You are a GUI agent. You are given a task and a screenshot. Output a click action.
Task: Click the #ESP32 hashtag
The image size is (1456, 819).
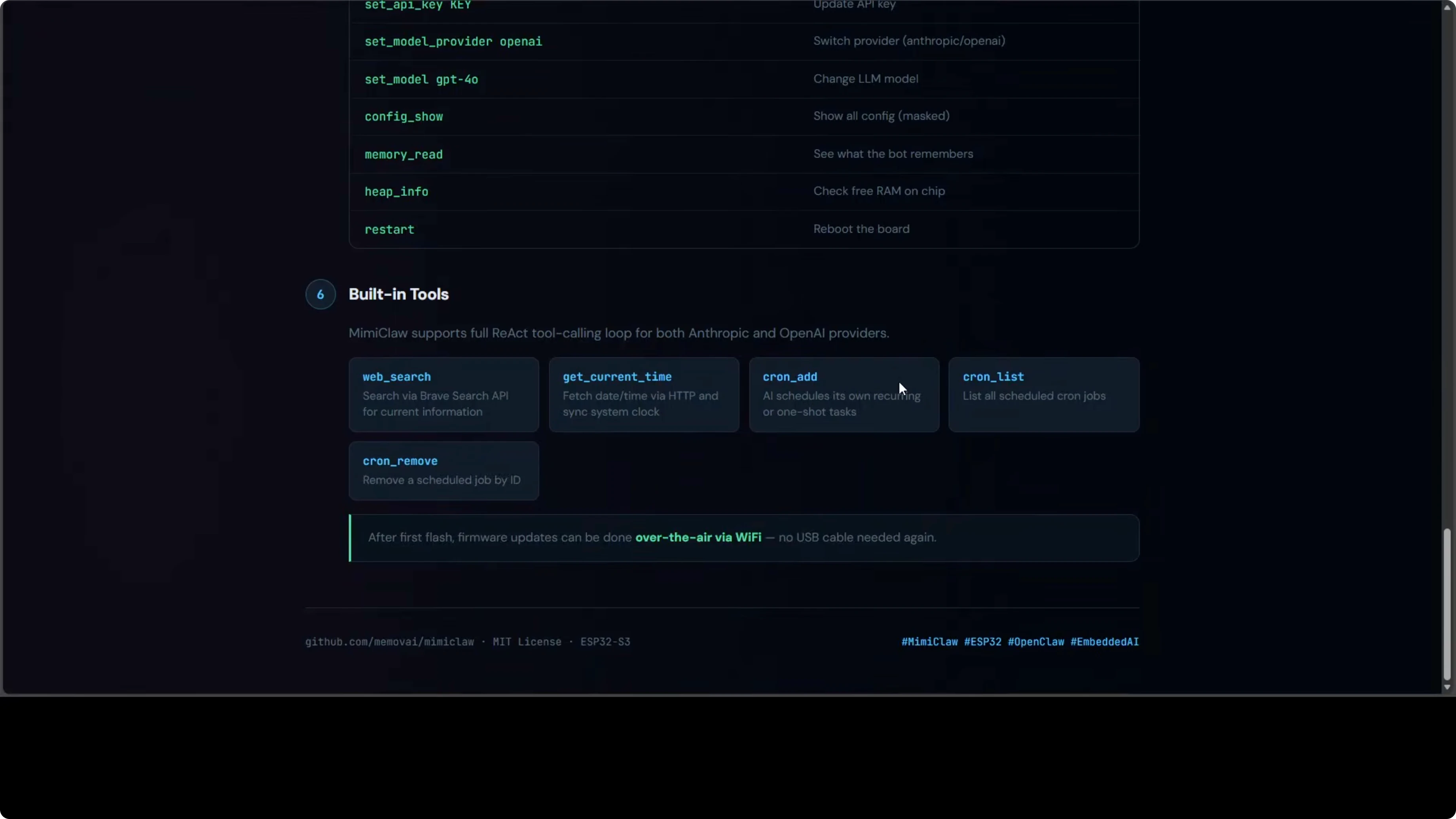(982, 641)
